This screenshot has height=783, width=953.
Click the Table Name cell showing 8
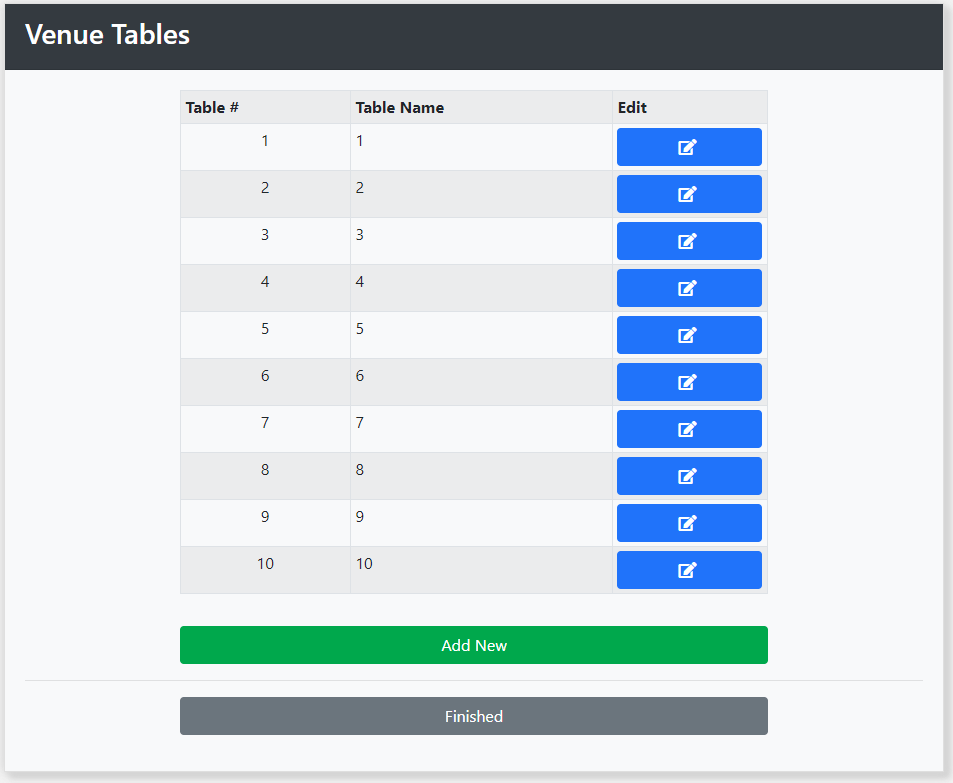(481, 476)
